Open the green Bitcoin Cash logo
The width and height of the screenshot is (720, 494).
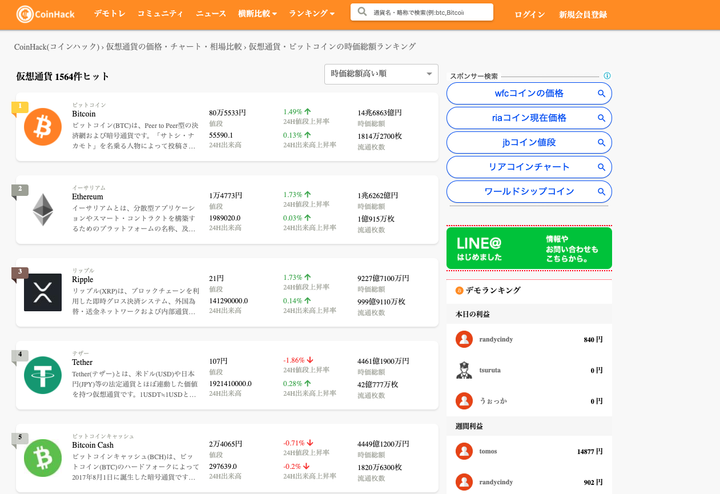click(43, 458)
